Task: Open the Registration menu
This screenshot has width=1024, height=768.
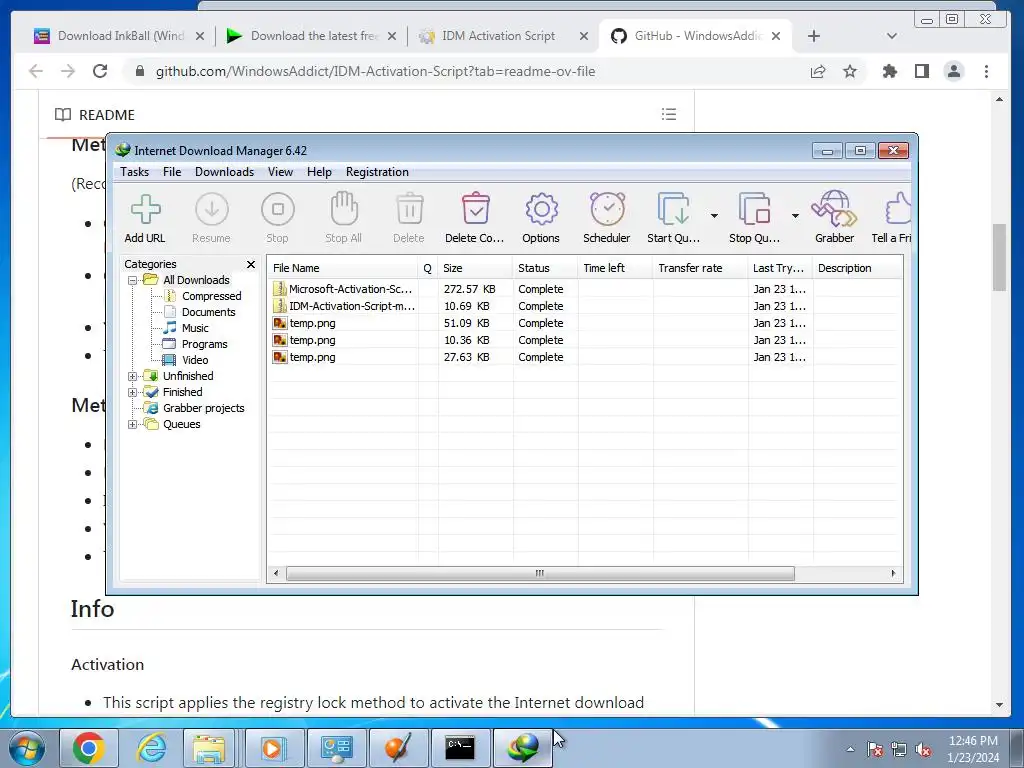Action: pos(377,172)
